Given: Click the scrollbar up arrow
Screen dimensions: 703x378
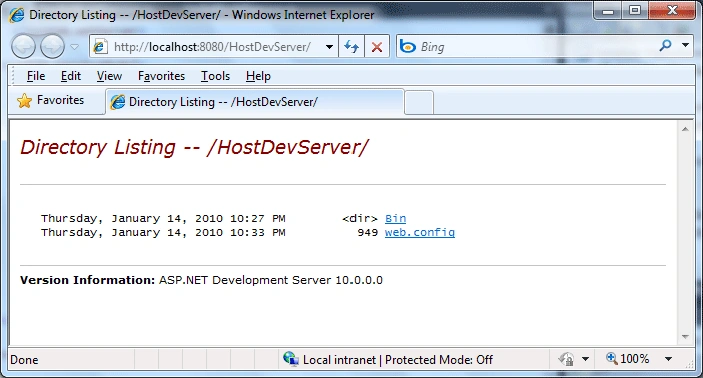Looking at the screenshot, I should coord(685,129).
